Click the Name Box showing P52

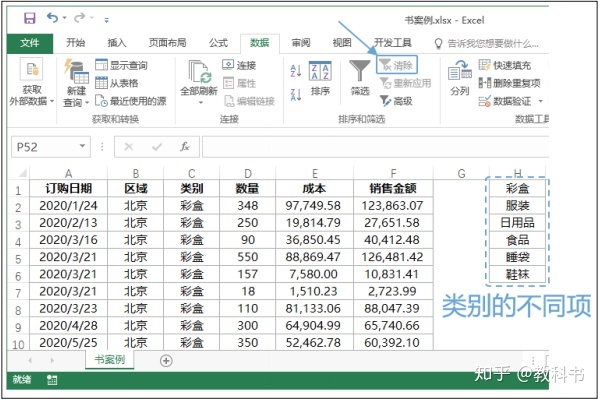pyautogui.click(x=44, y=147)
